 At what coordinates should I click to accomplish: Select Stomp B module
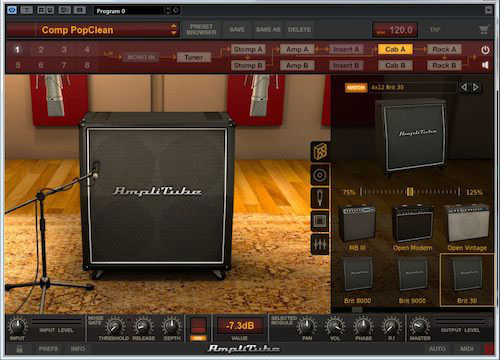click(x=248, y=65)
